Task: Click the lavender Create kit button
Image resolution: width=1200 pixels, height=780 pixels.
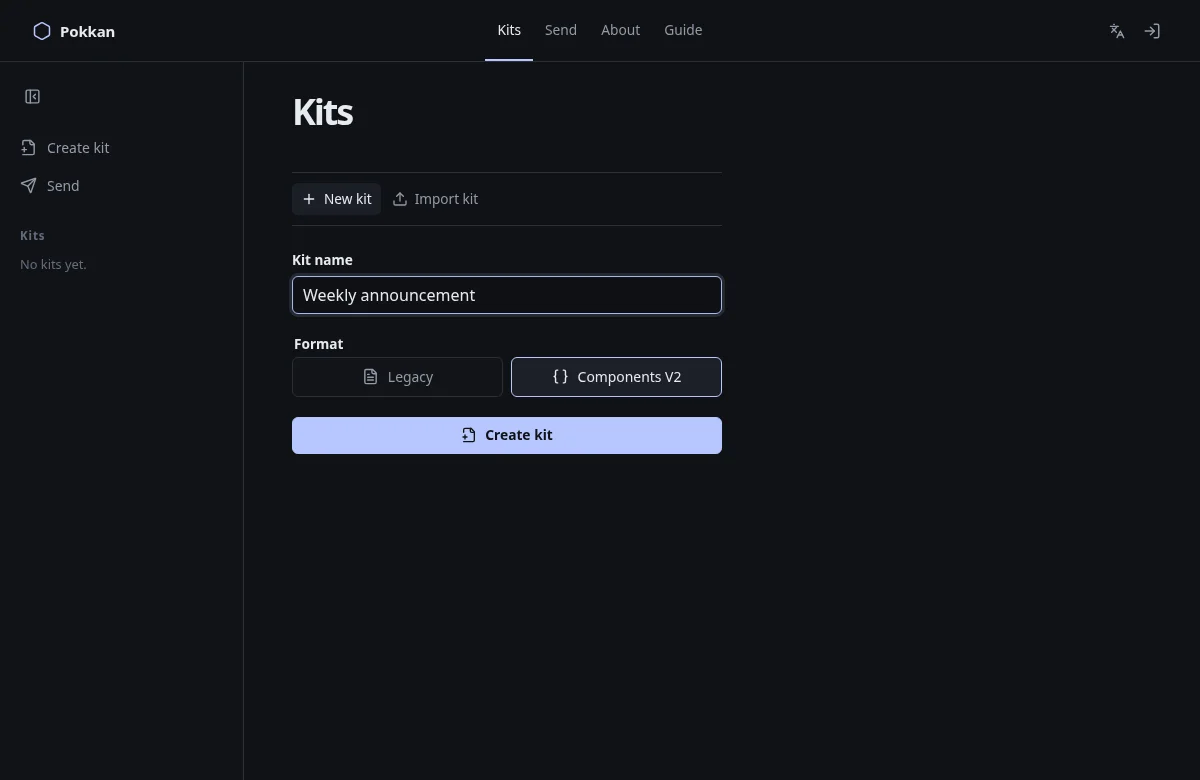Action: [507, 435]
